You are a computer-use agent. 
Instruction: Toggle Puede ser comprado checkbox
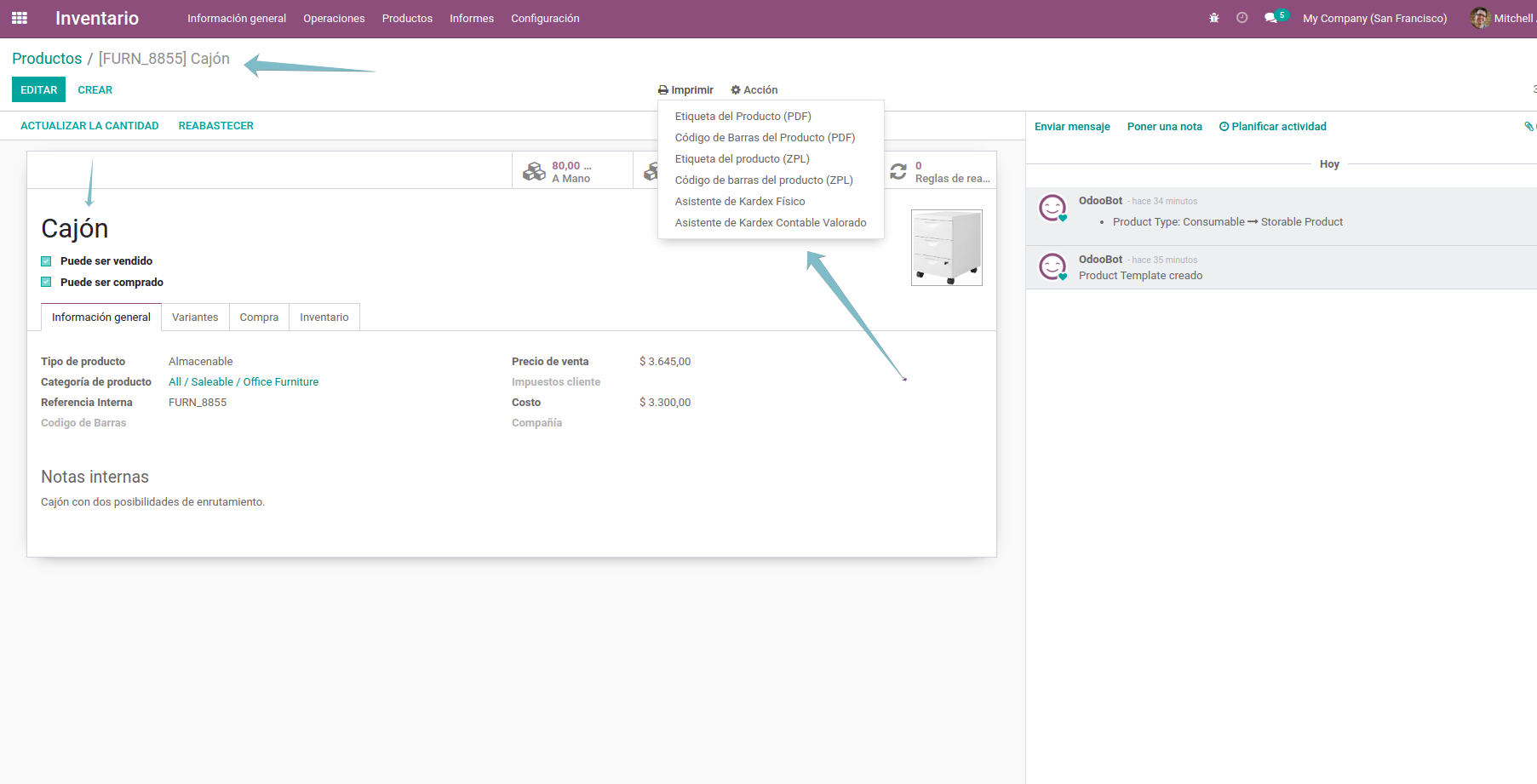46,283
